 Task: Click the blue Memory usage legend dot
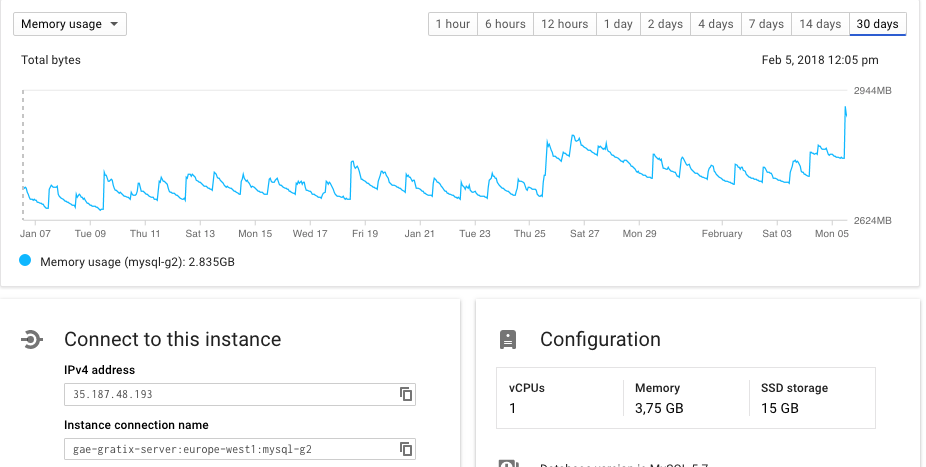click(25, 260)
